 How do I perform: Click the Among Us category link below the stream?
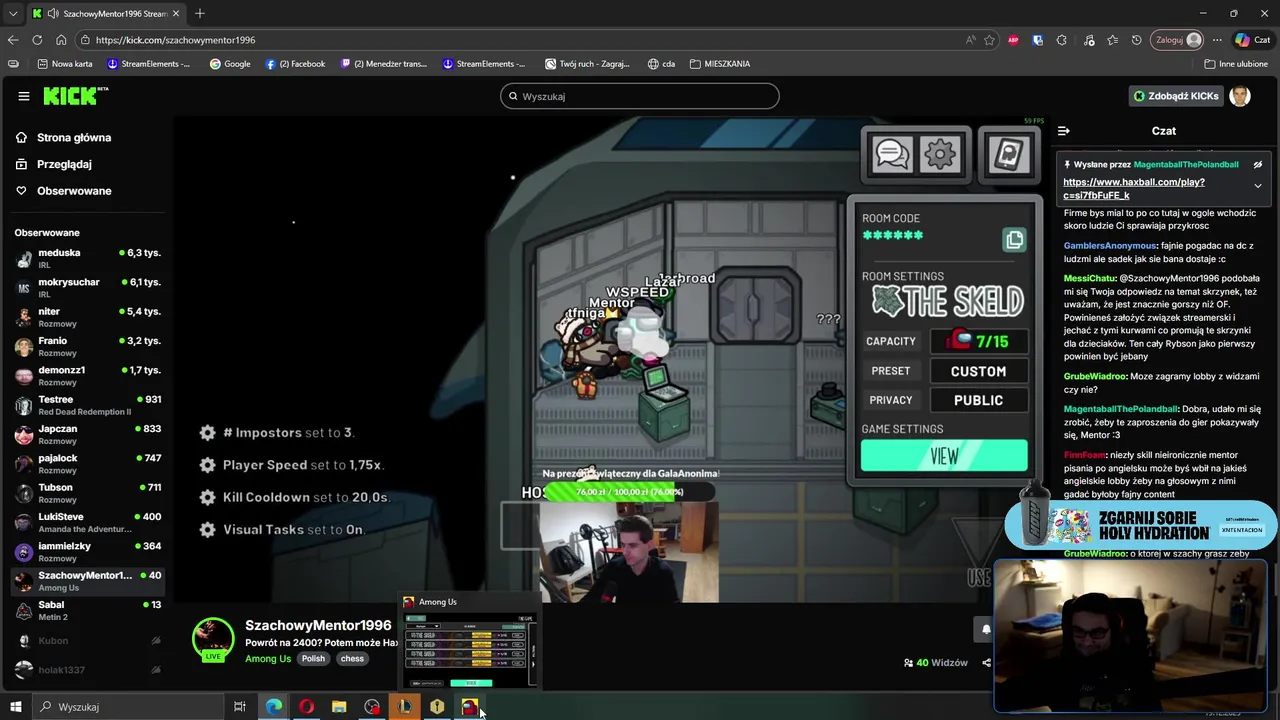coord(268,659)
